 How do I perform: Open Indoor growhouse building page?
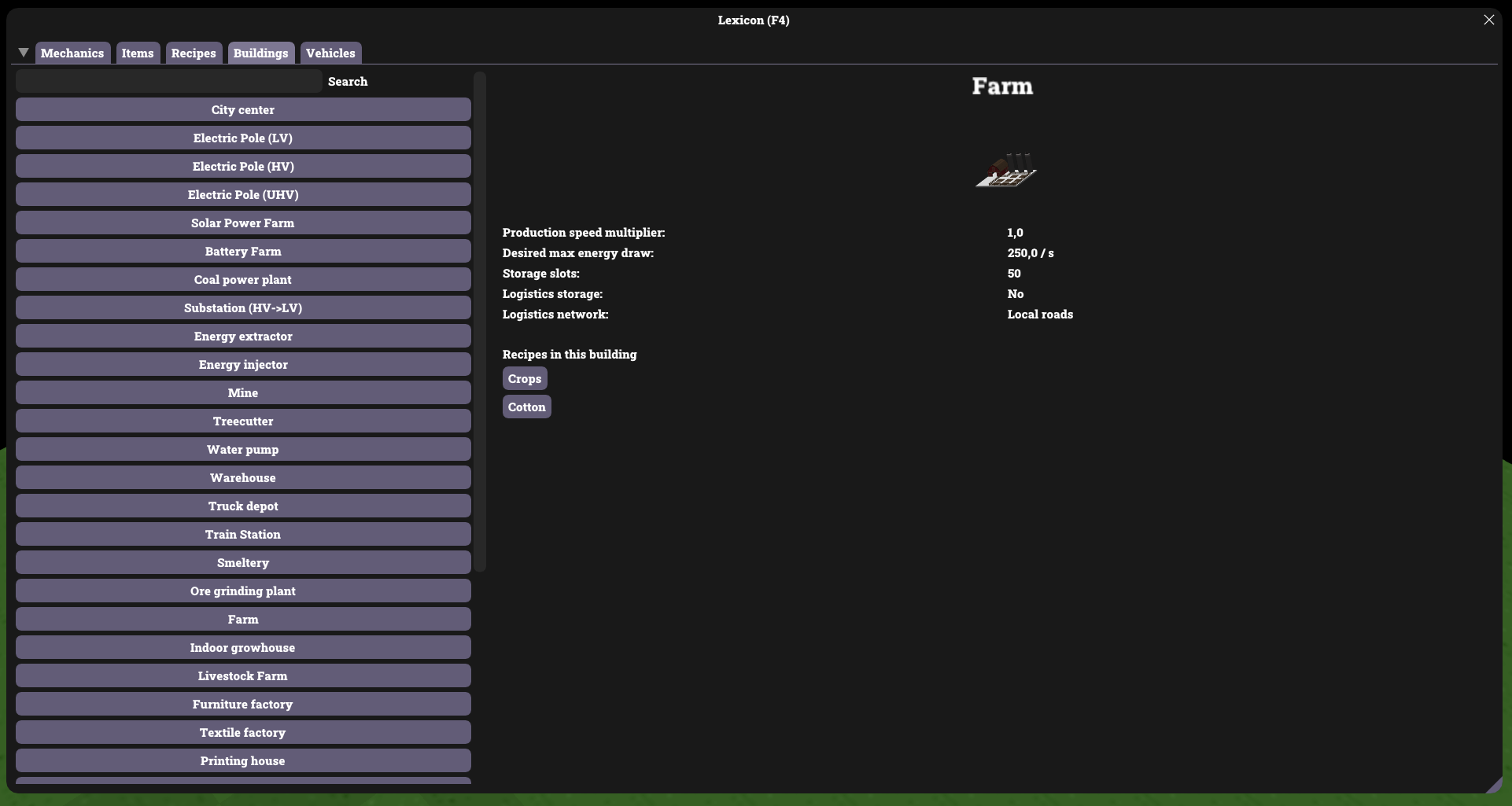(243, 648)
